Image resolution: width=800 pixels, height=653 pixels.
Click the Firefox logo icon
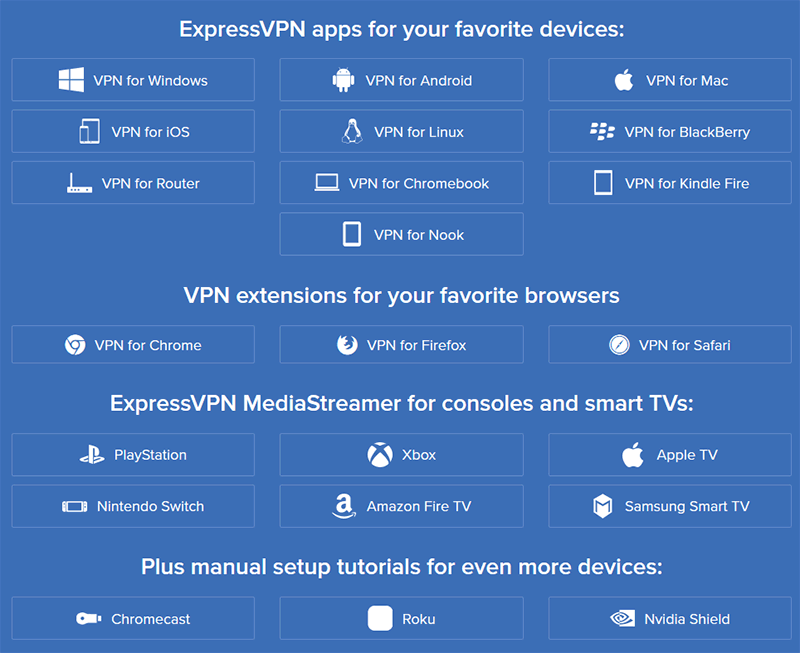pyautogui.click(x=347, y=345)
